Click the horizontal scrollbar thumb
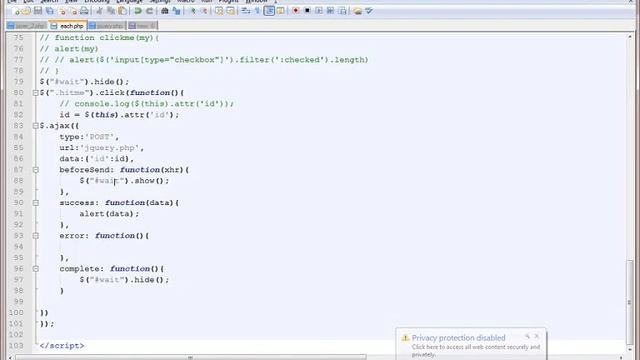Viewport: 640px width, 360px height. point(191,357)
